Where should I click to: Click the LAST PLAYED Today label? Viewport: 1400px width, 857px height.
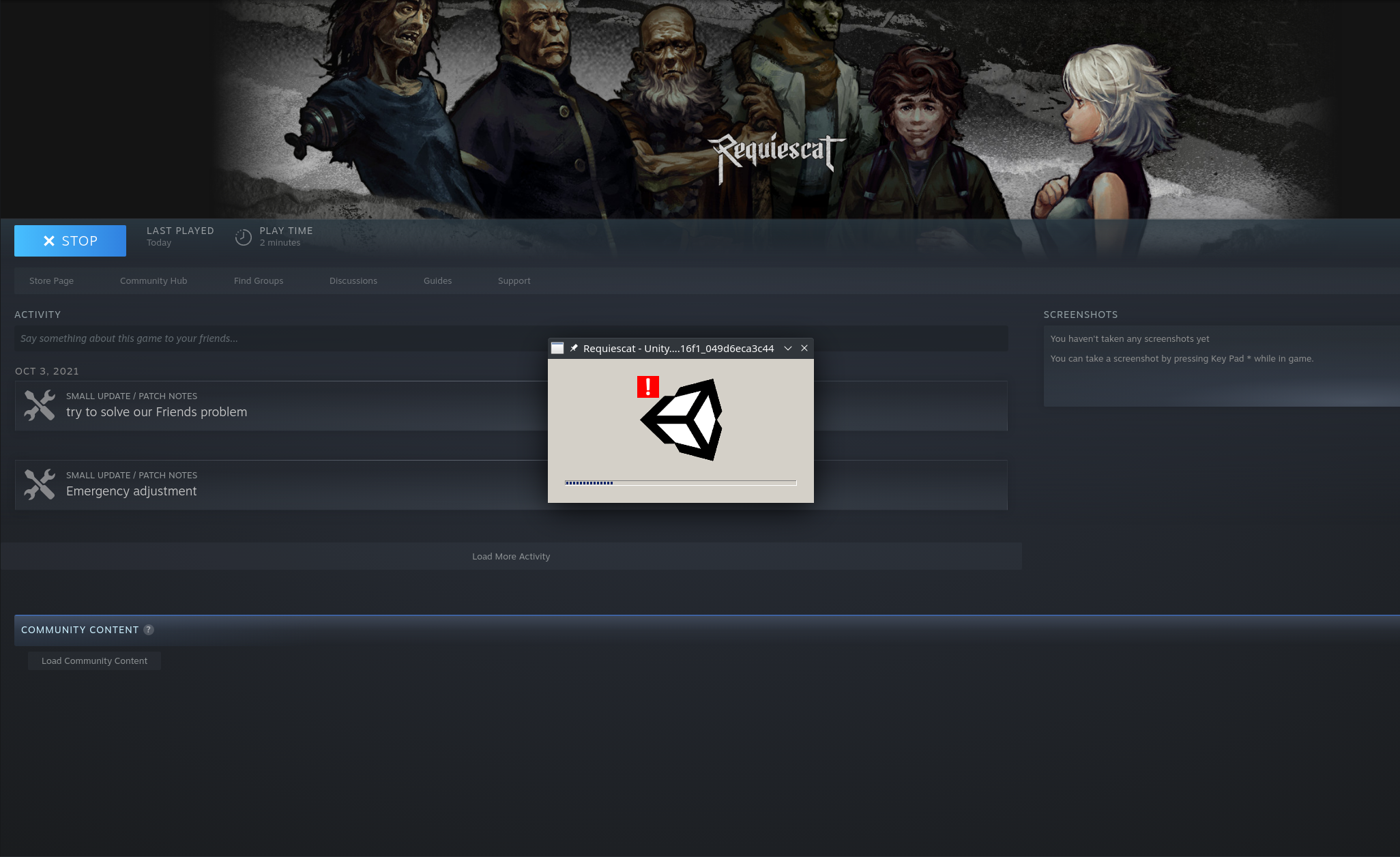pyautogui.click(x=180, y=237)
